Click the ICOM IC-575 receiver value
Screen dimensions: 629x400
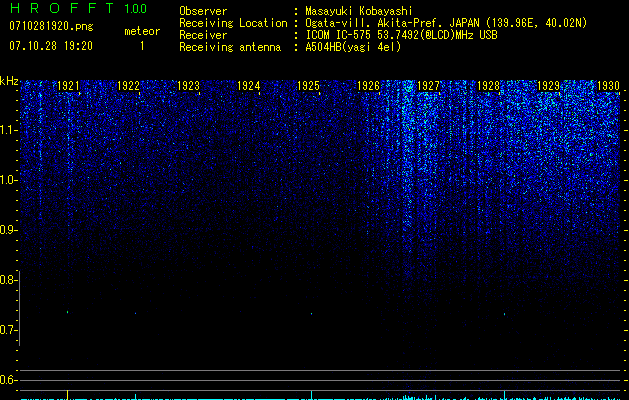[401, 35]
